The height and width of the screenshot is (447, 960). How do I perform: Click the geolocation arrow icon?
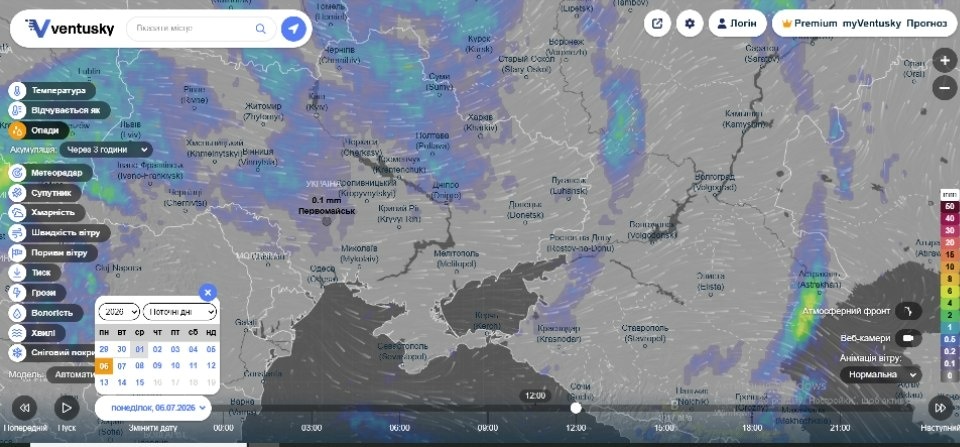coord(294,28)
